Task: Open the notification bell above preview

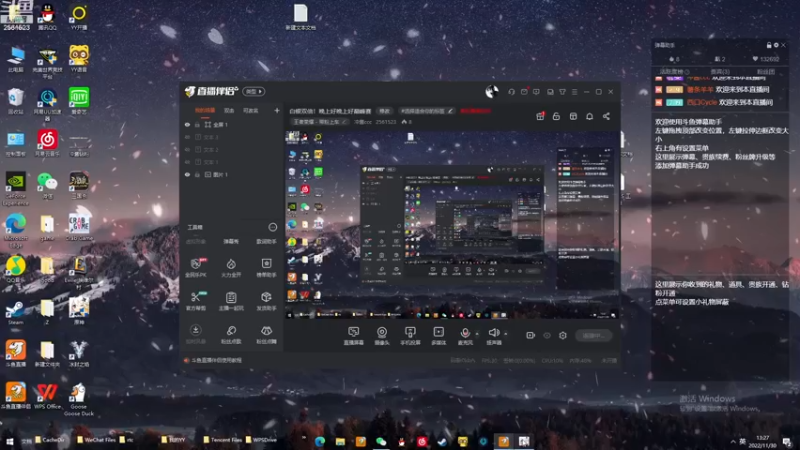Action: pos(589,116)
